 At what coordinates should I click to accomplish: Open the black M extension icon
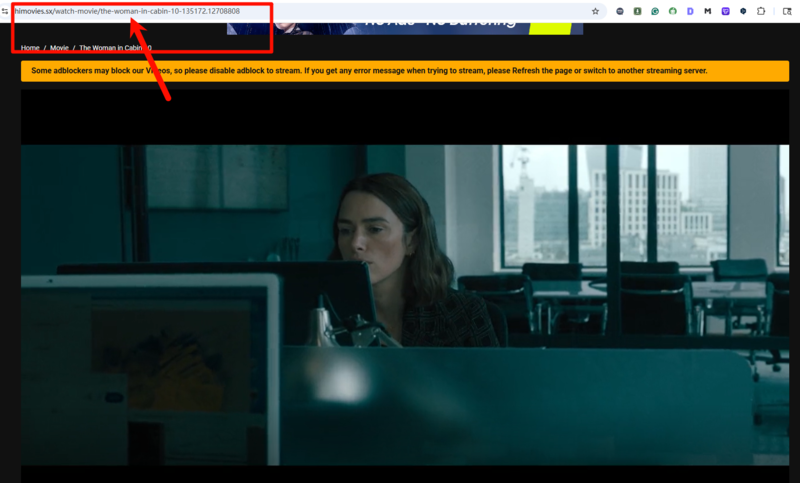pyautogui.click(x=708, y=11)
